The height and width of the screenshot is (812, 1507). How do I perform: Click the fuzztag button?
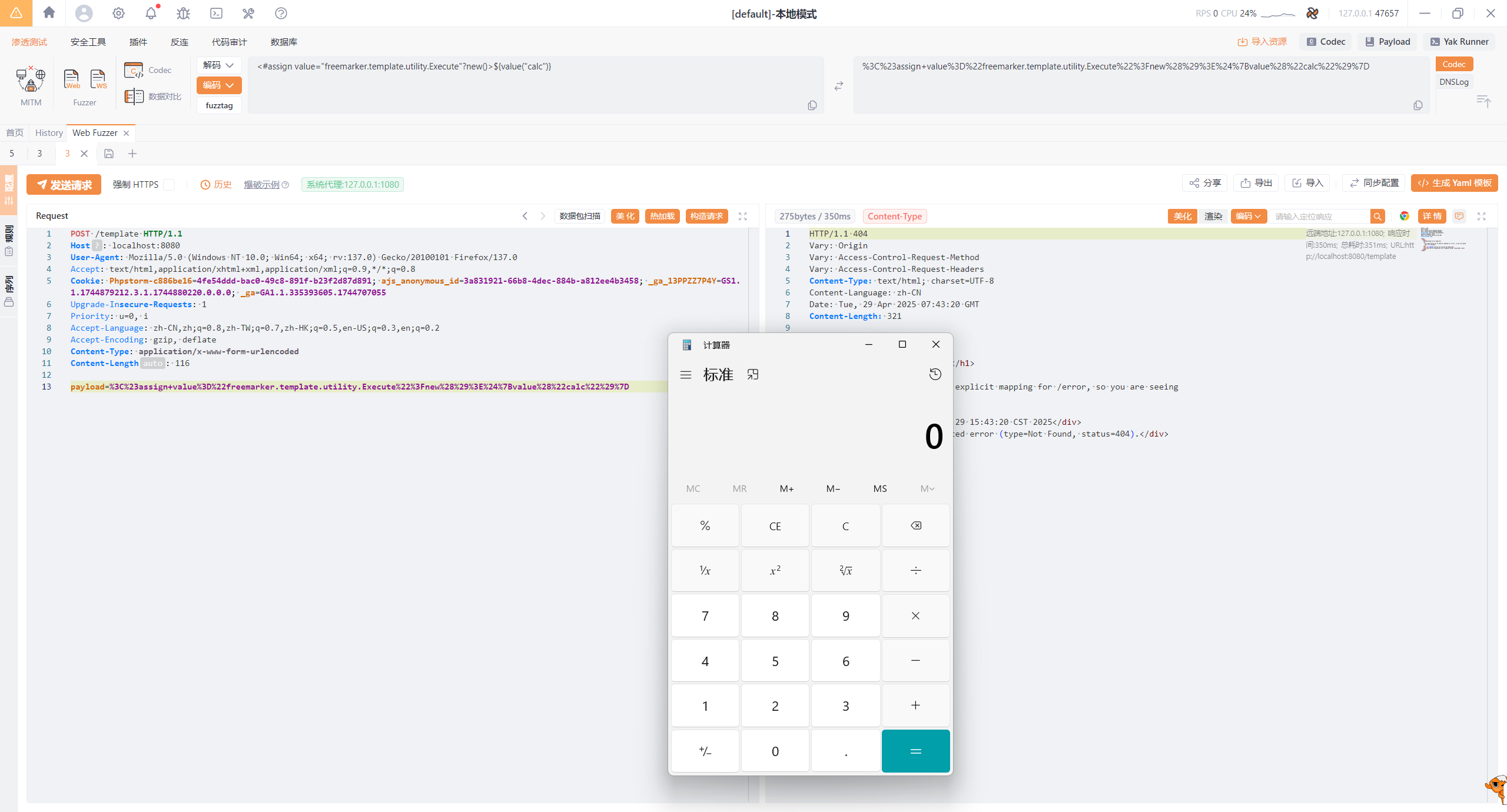pyautogui.click(x=219, y=105)
